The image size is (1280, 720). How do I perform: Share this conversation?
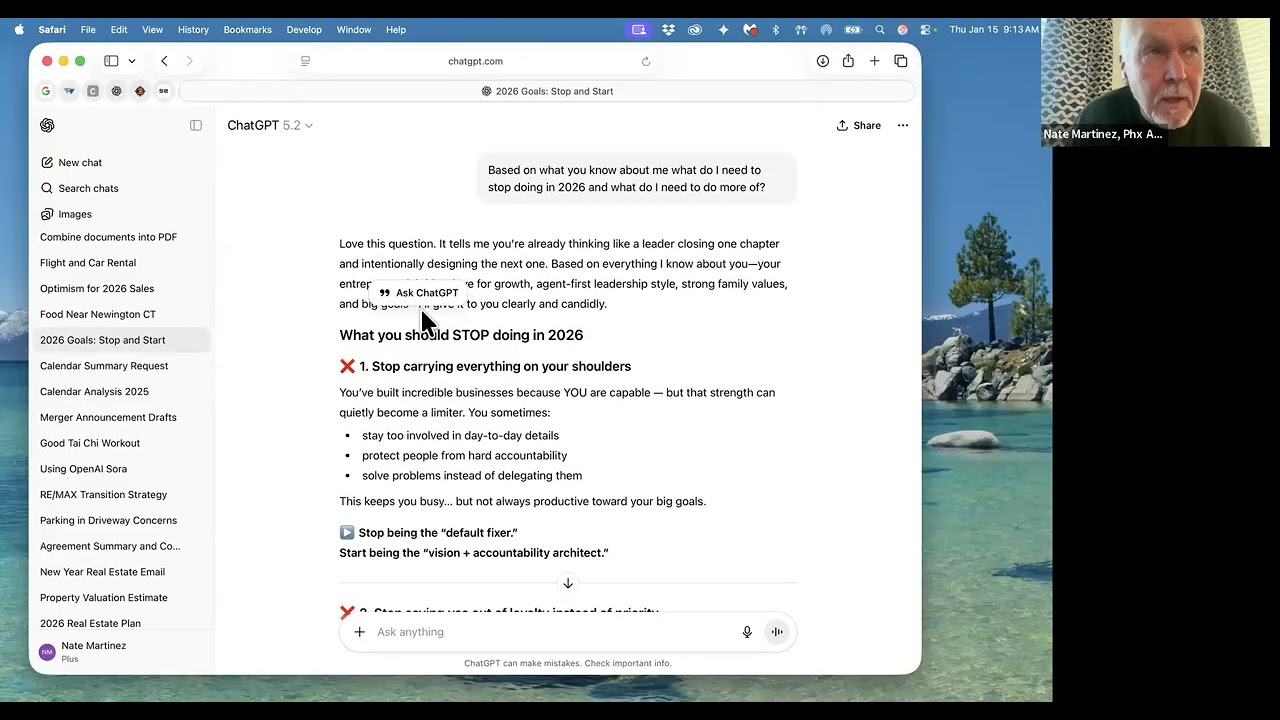tap(859, 125)
